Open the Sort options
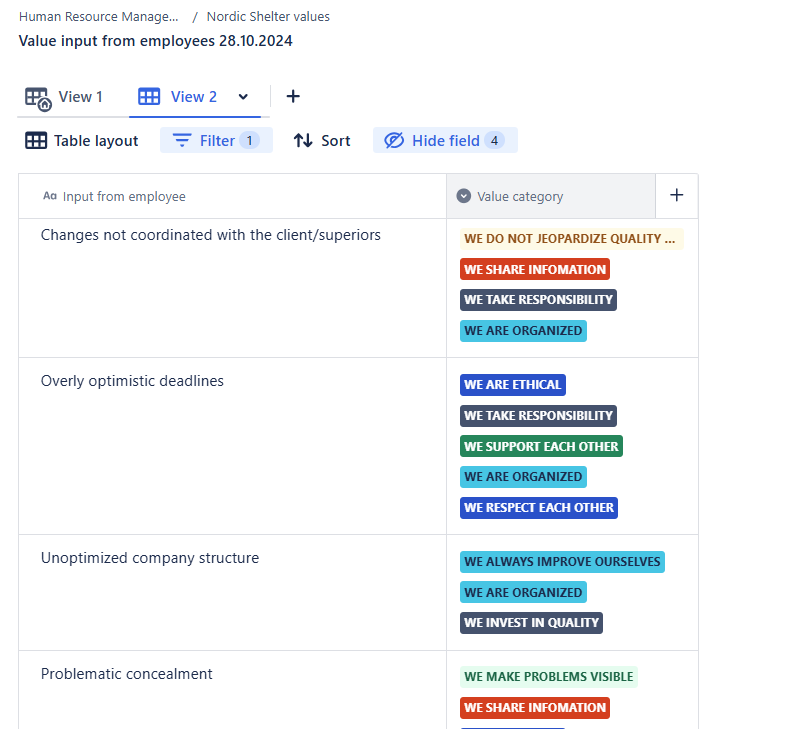Image resolution: width=793 pixels, height=729 pixels. tap(322, 141)
